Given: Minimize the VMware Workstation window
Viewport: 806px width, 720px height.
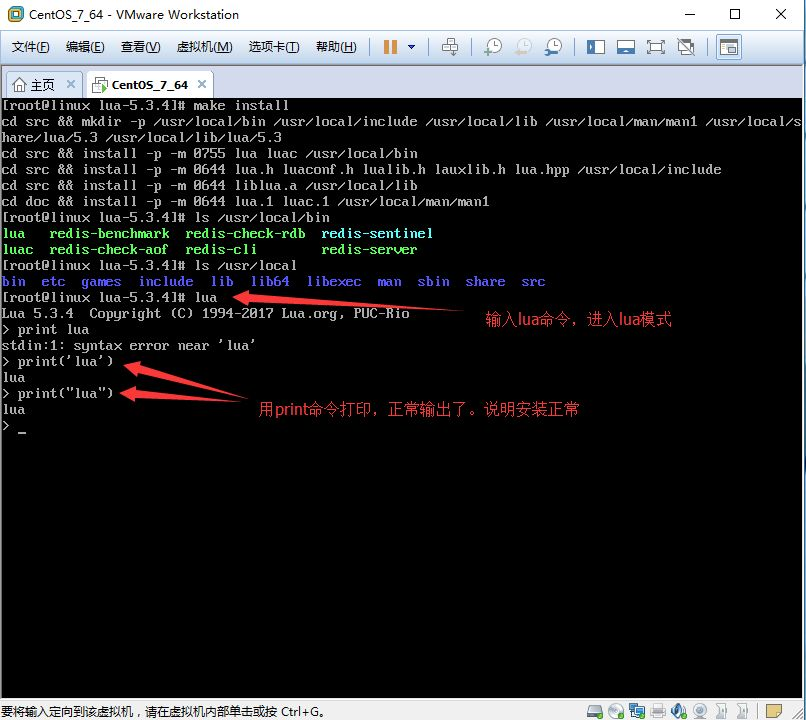Looking at the screenshot, I should coord(690,14).
